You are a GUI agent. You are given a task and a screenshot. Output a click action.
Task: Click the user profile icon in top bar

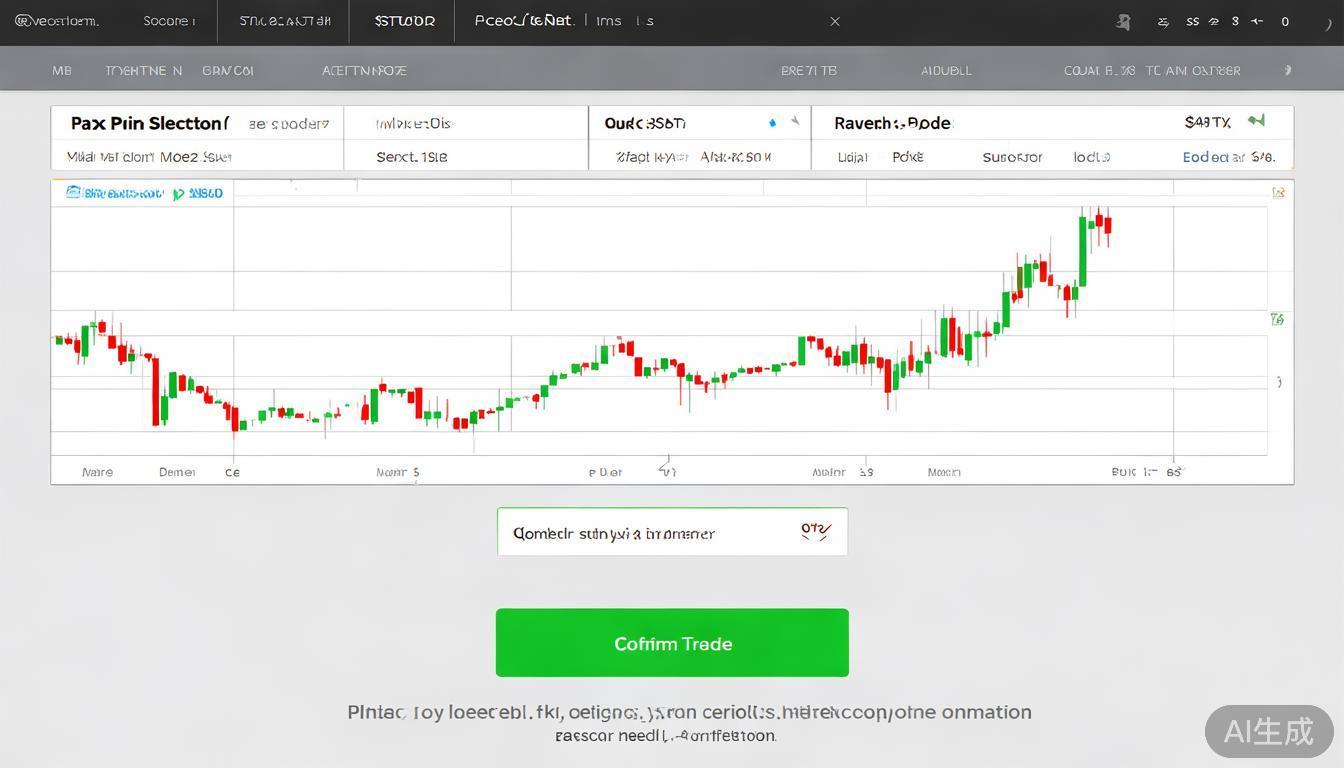click(x=1123, y=21)
